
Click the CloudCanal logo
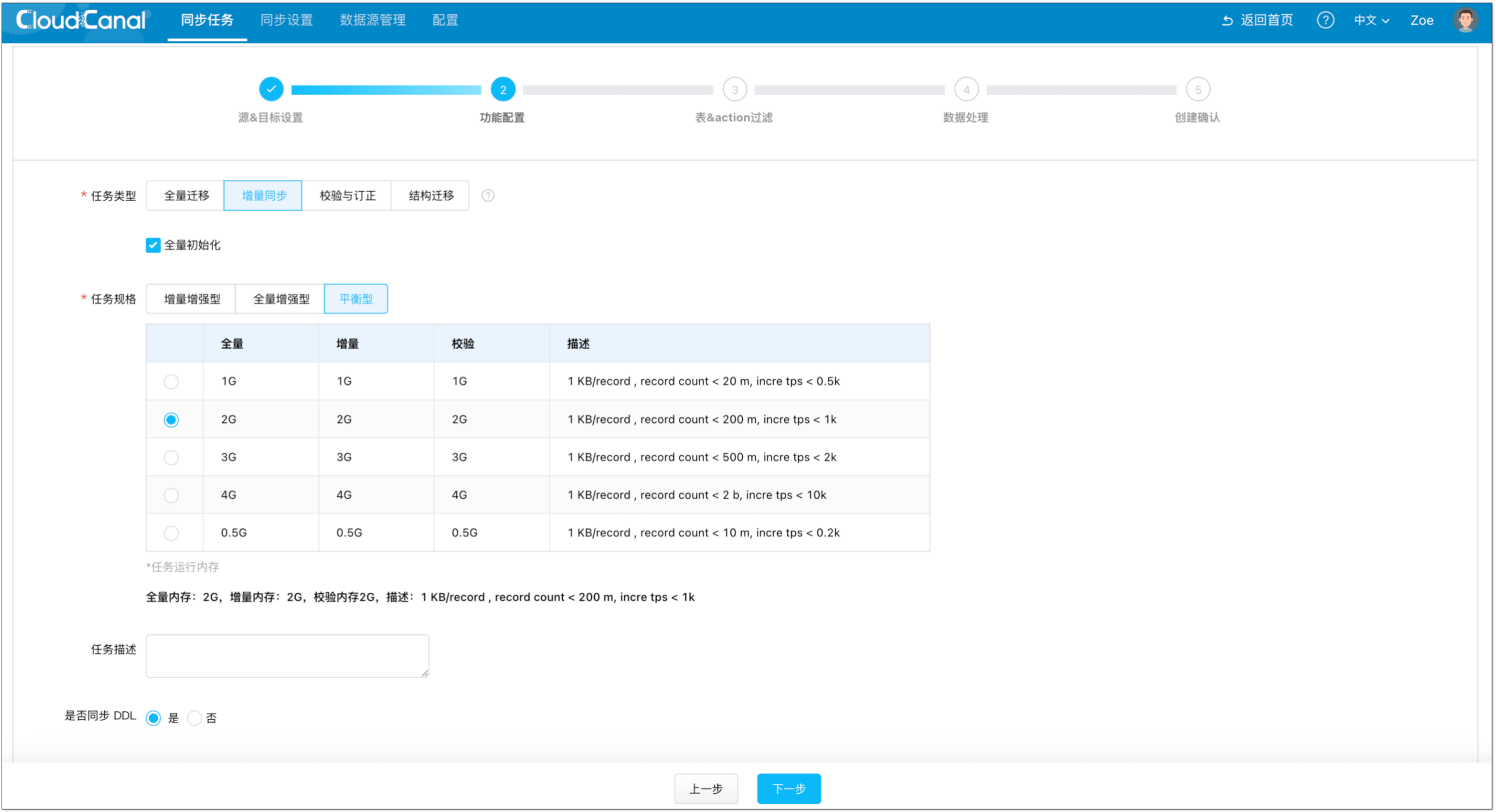pyautogui.click(x=80, y=20)
